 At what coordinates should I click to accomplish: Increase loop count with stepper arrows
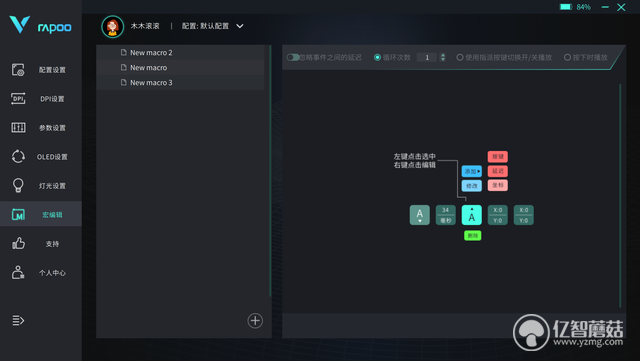point(443,55)
